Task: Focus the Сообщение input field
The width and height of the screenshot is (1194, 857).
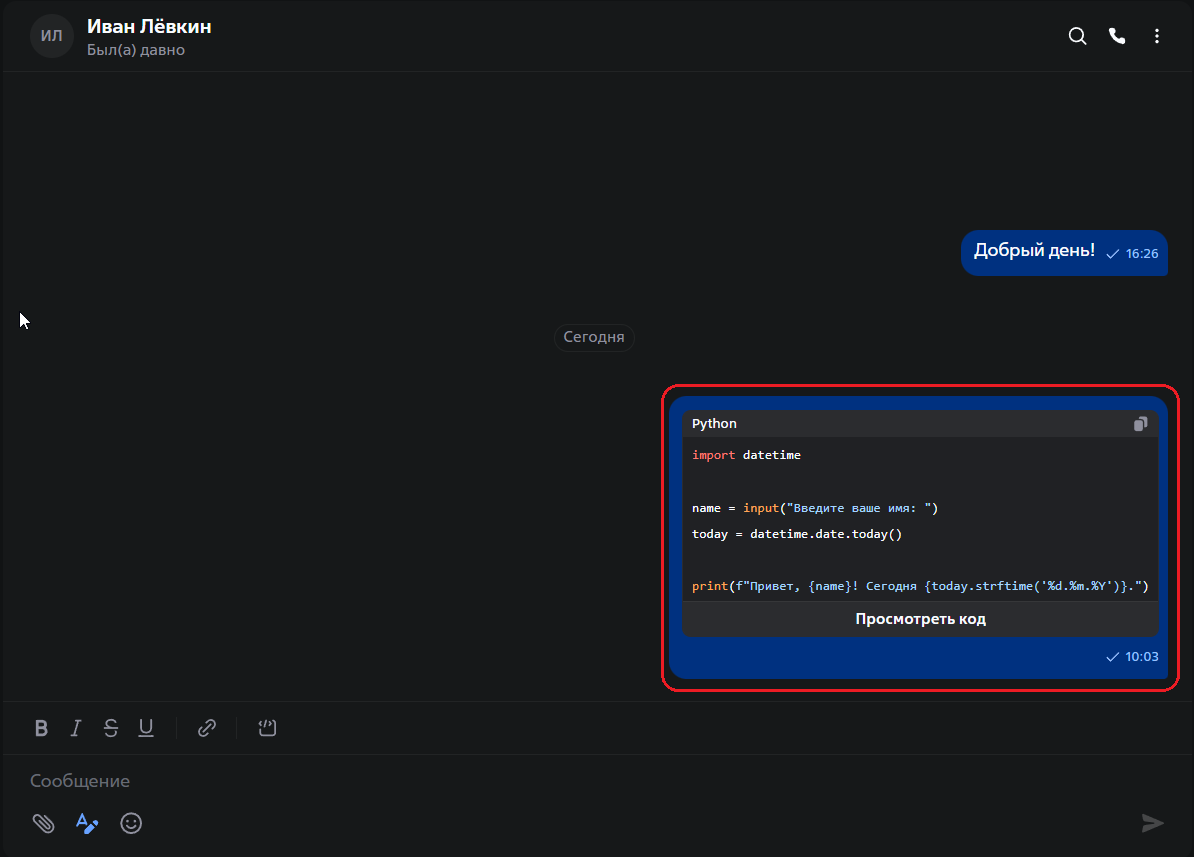Action: coord(500,781)
